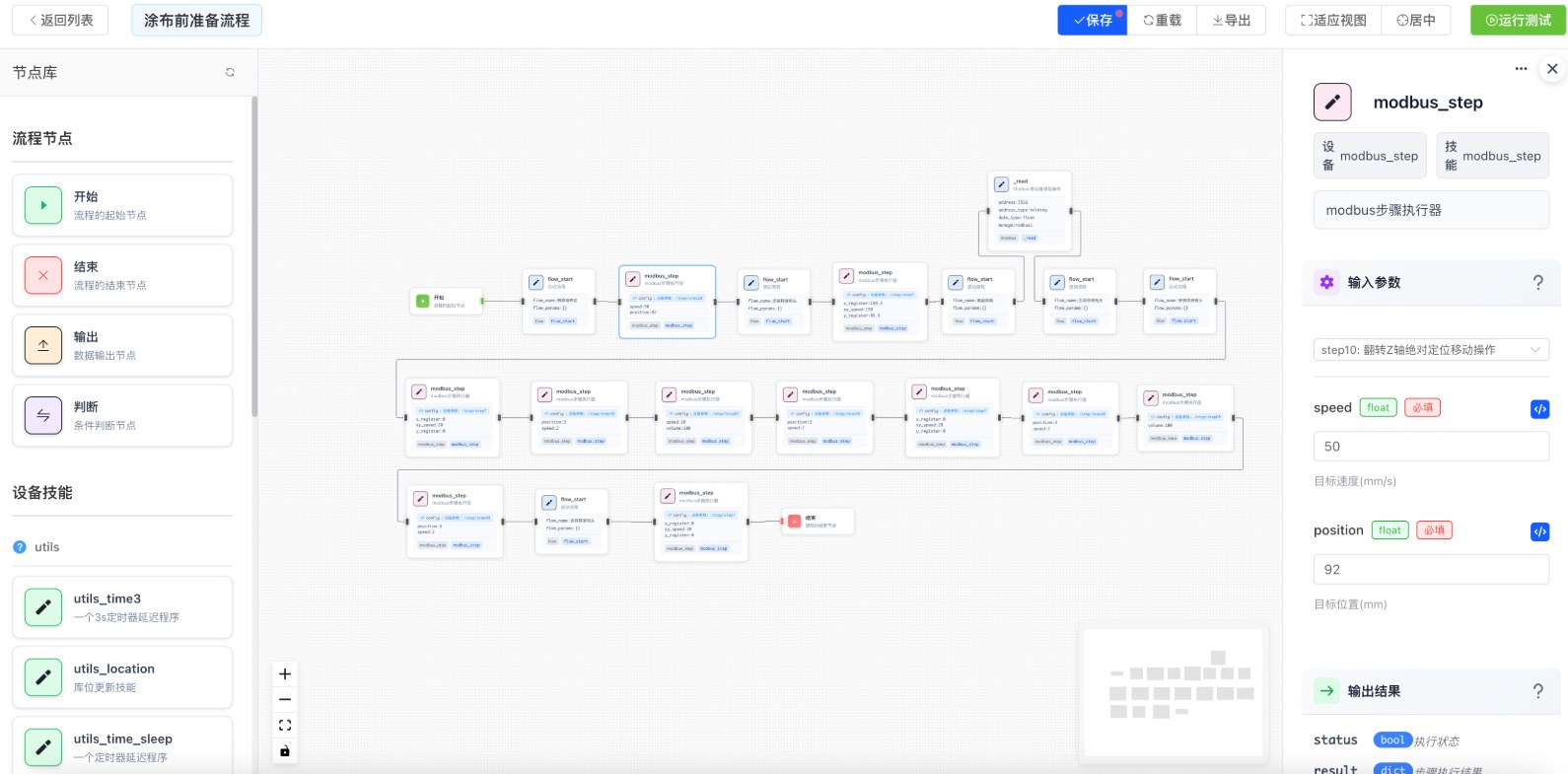Zoom in on the canvas with plus
1568x774 pixels.
[x=285, y=674]
